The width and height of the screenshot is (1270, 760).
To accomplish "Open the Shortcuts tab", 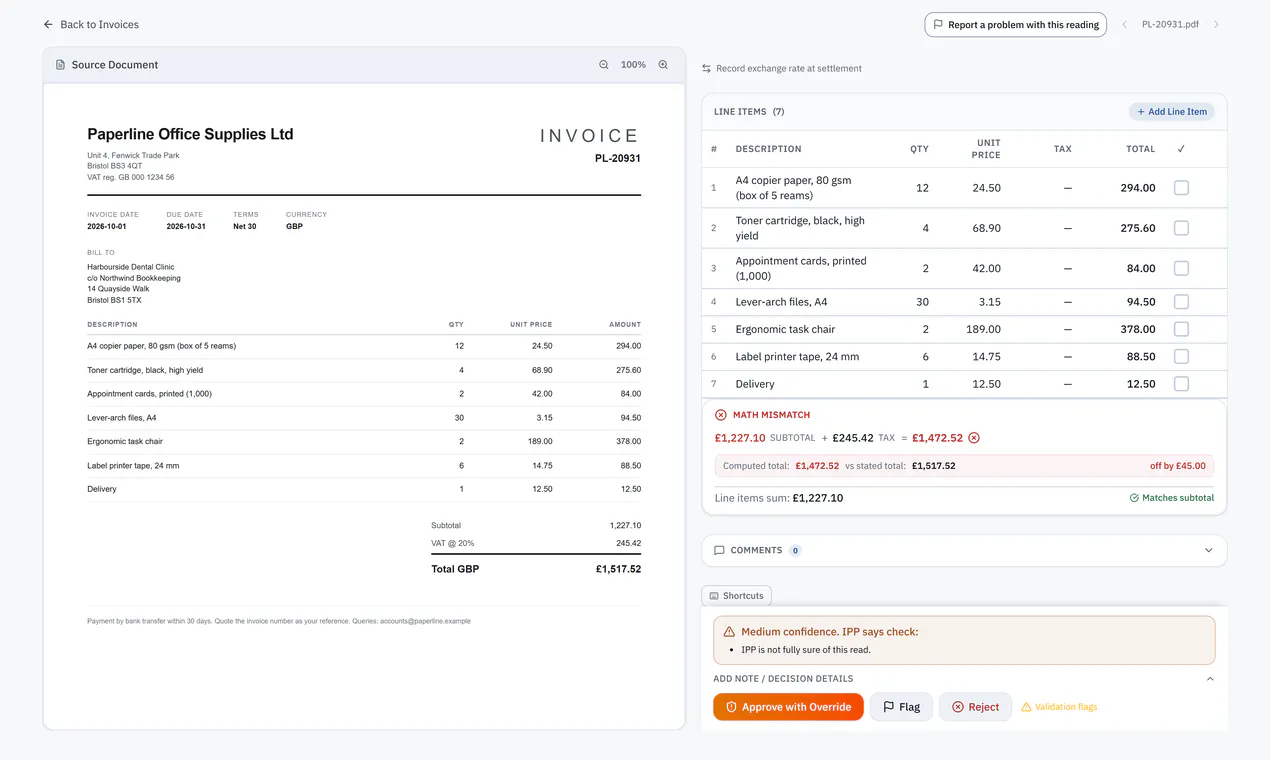I will coord(736,596).
